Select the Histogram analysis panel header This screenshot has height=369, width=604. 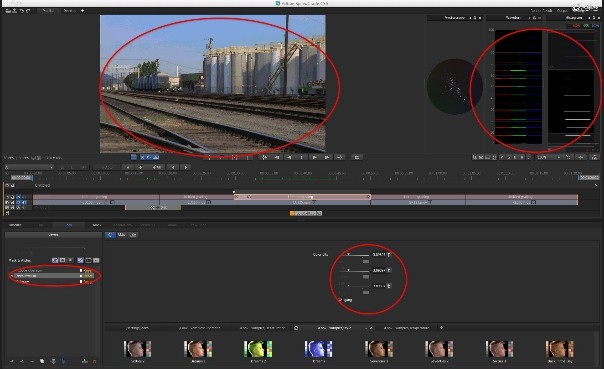click(574, 18)
